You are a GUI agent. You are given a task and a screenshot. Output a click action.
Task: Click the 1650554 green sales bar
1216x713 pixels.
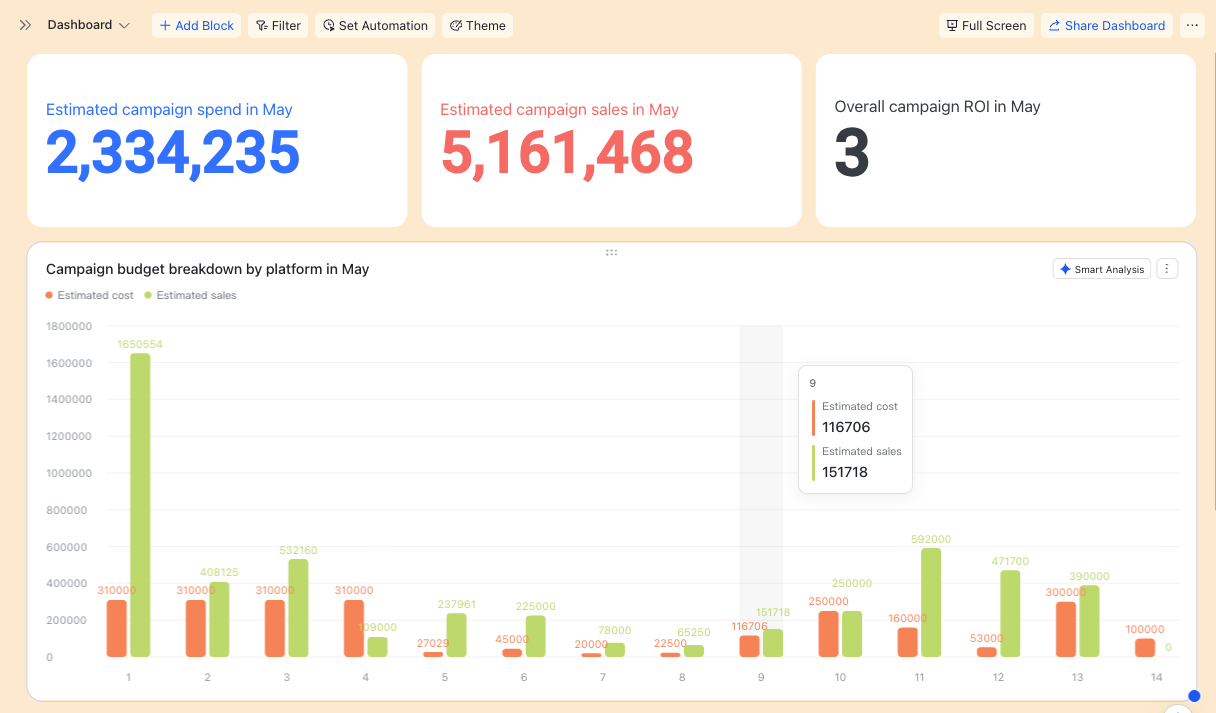click(140, 505)
